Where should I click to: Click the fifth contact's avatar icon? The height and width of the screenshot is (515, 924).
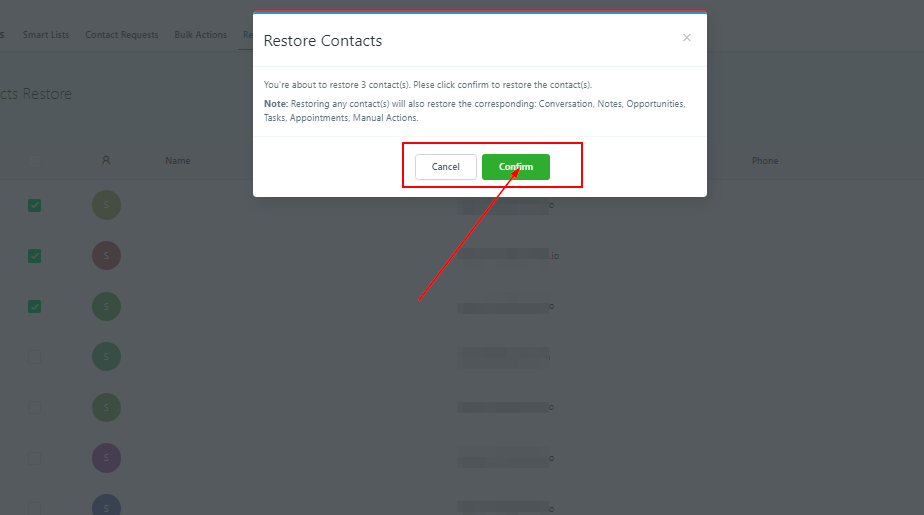(106, 407)
